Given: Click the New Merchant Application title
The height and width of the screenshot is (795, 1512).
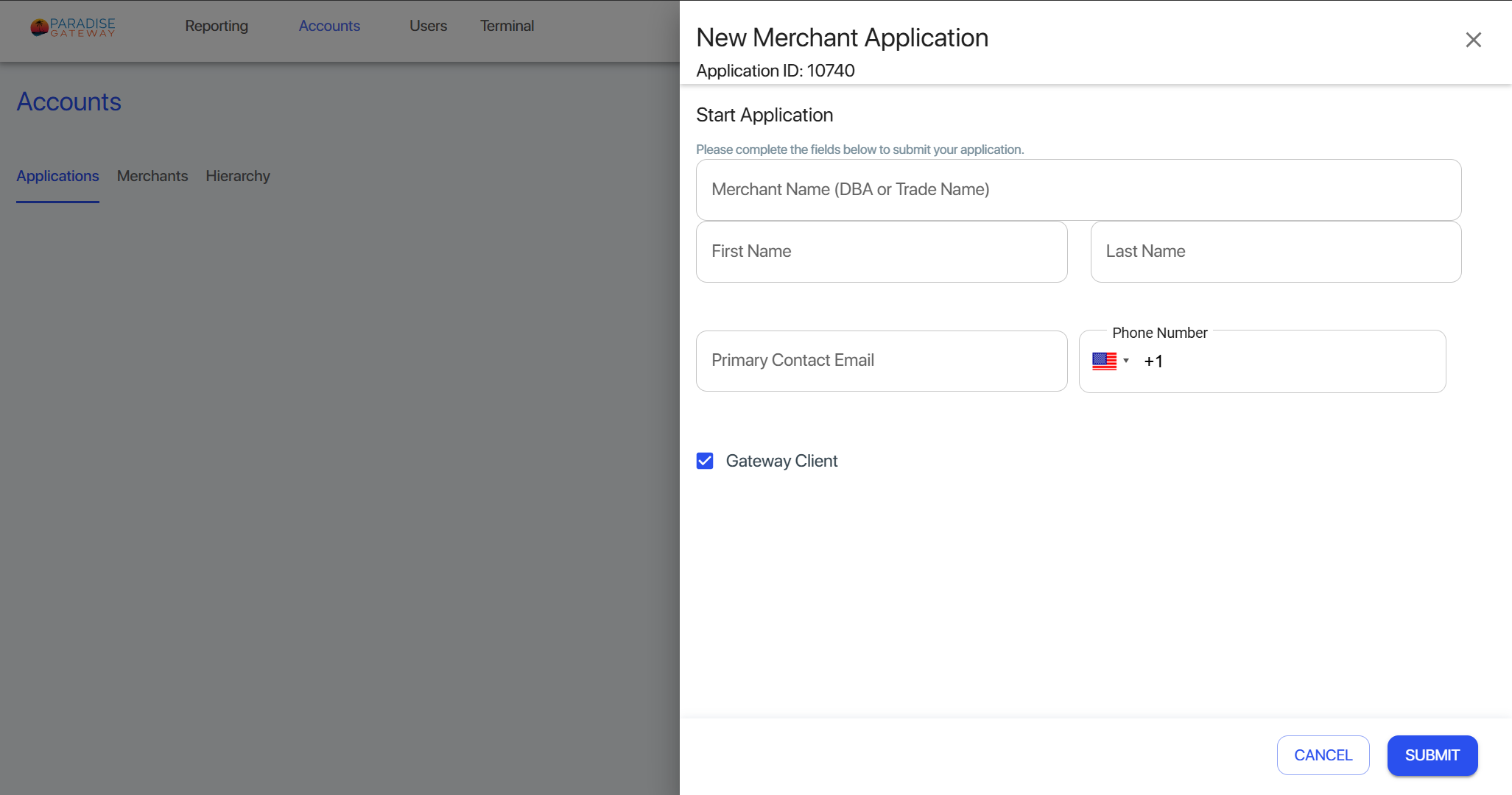Looking at the screenshot, I should (843, 38).
